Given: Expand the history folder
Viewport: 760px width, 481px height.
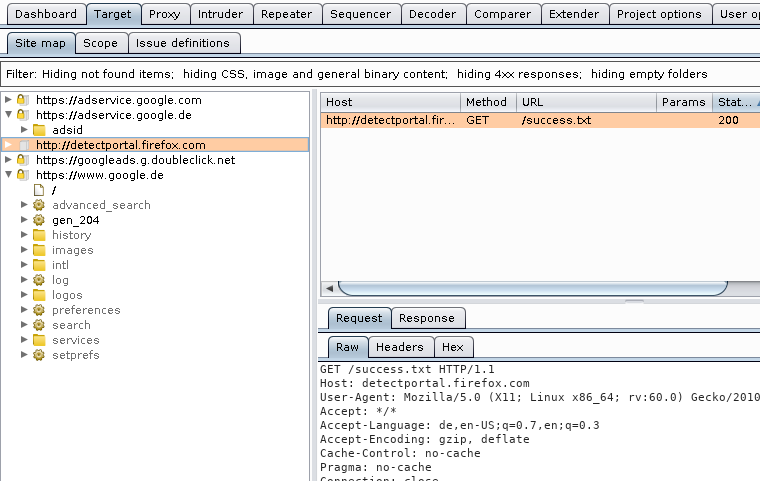Looking at the screenshot, I should click(x=24, y=235).
